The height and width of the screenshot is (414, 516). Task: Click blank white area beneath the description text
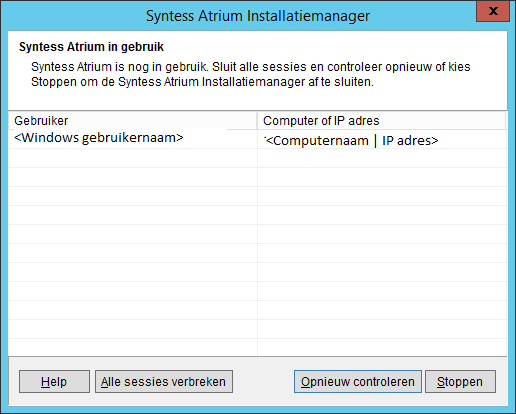coord(257,99)
